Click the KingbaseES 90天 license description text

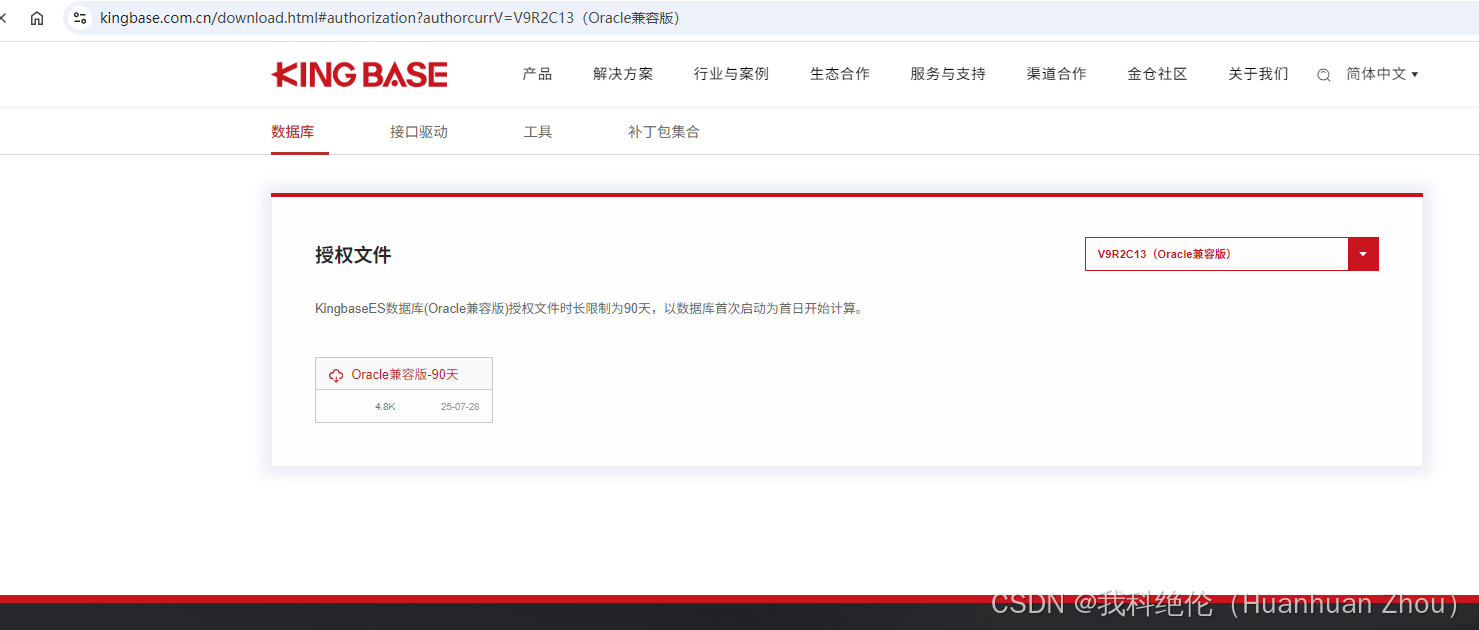pyautogui.click(x=589, y=309)
